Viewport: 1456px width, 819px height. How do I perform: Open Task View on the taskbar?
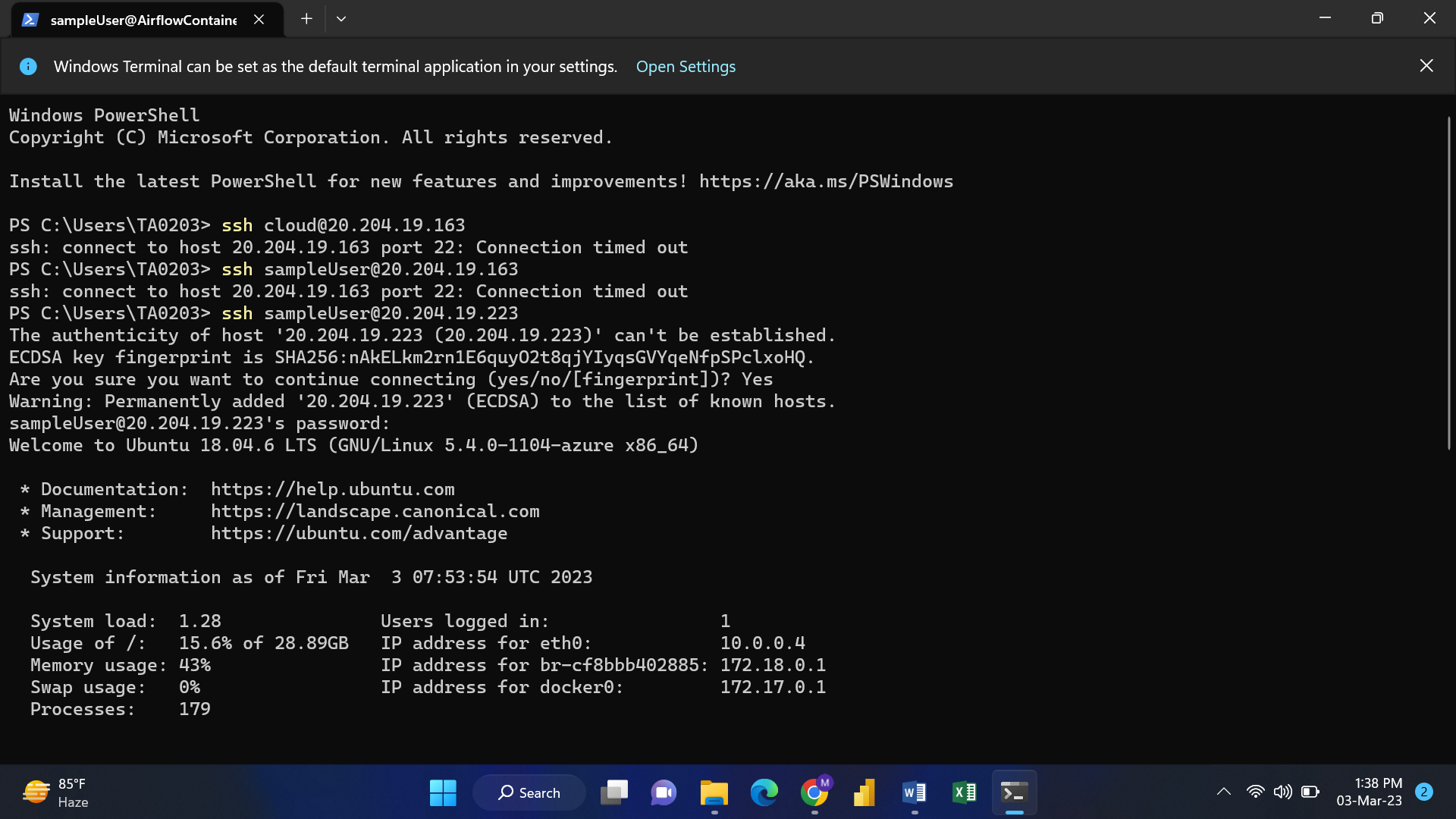(x=614, y=793)
